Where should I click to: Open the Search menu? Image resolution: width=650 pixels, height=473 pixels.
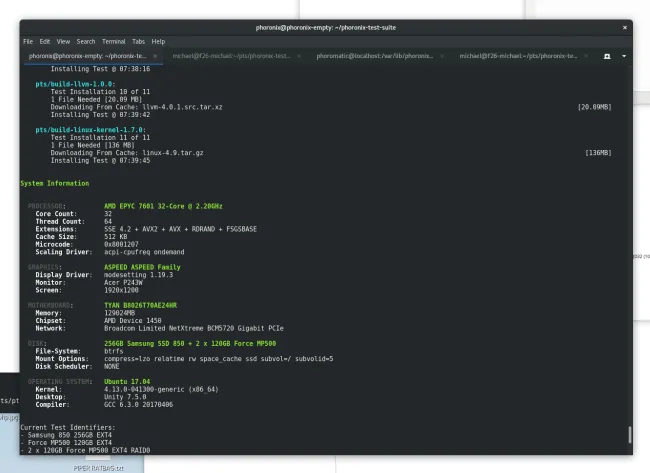coord(86,41)
